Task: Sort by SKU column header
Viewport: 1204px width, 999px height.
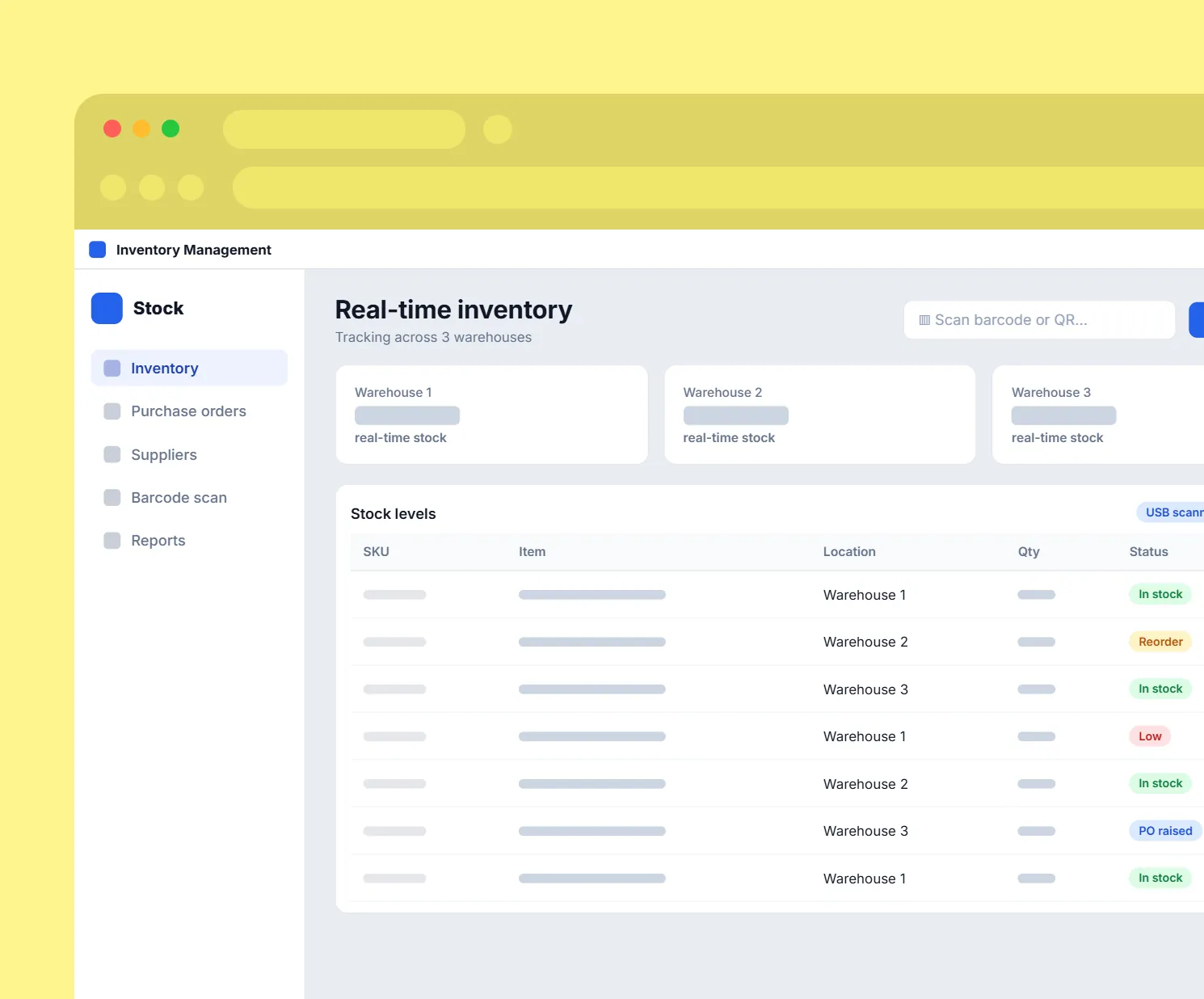Action: point(377,551)
